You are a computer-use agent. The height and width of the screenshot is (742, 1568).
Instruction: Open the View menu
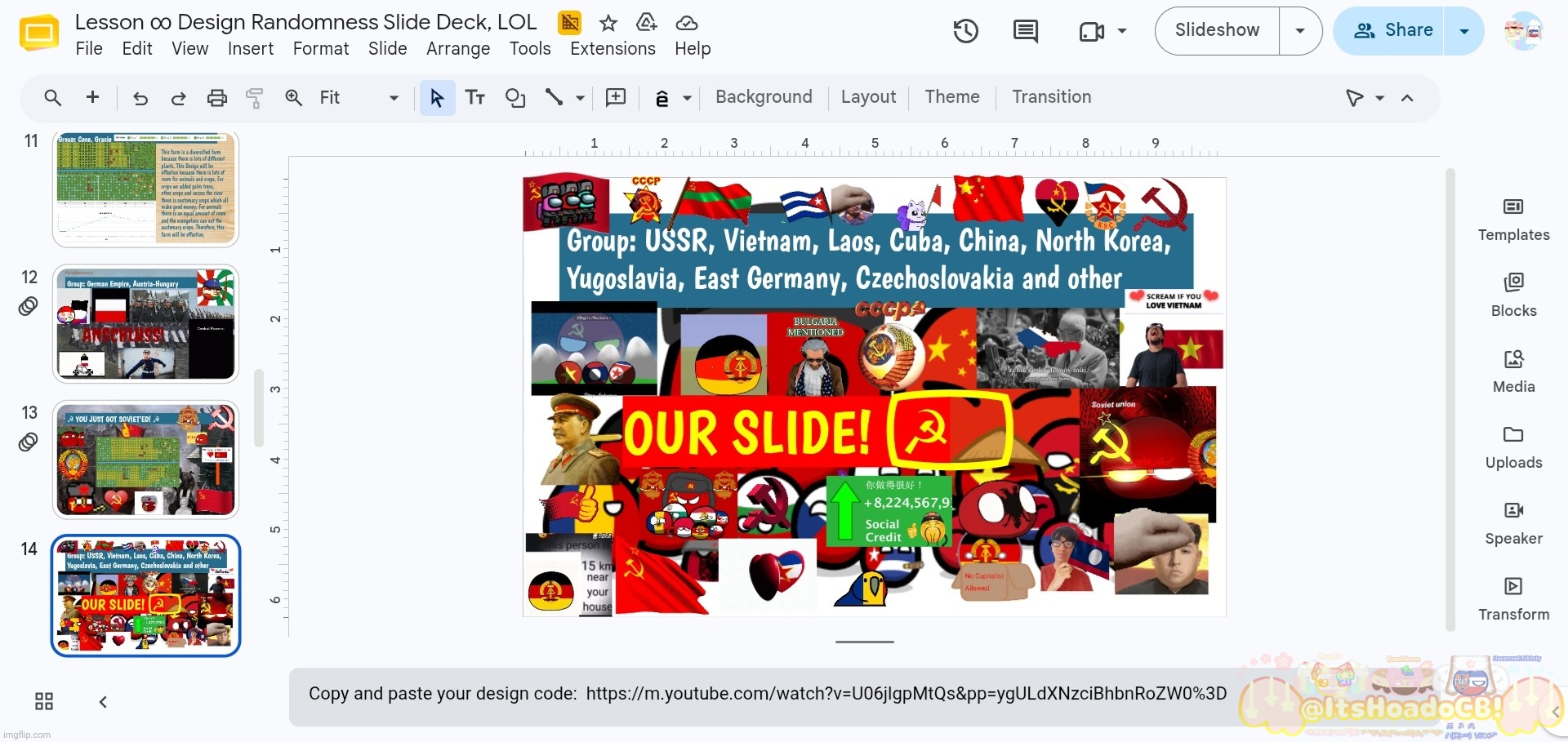coord(189,49)
